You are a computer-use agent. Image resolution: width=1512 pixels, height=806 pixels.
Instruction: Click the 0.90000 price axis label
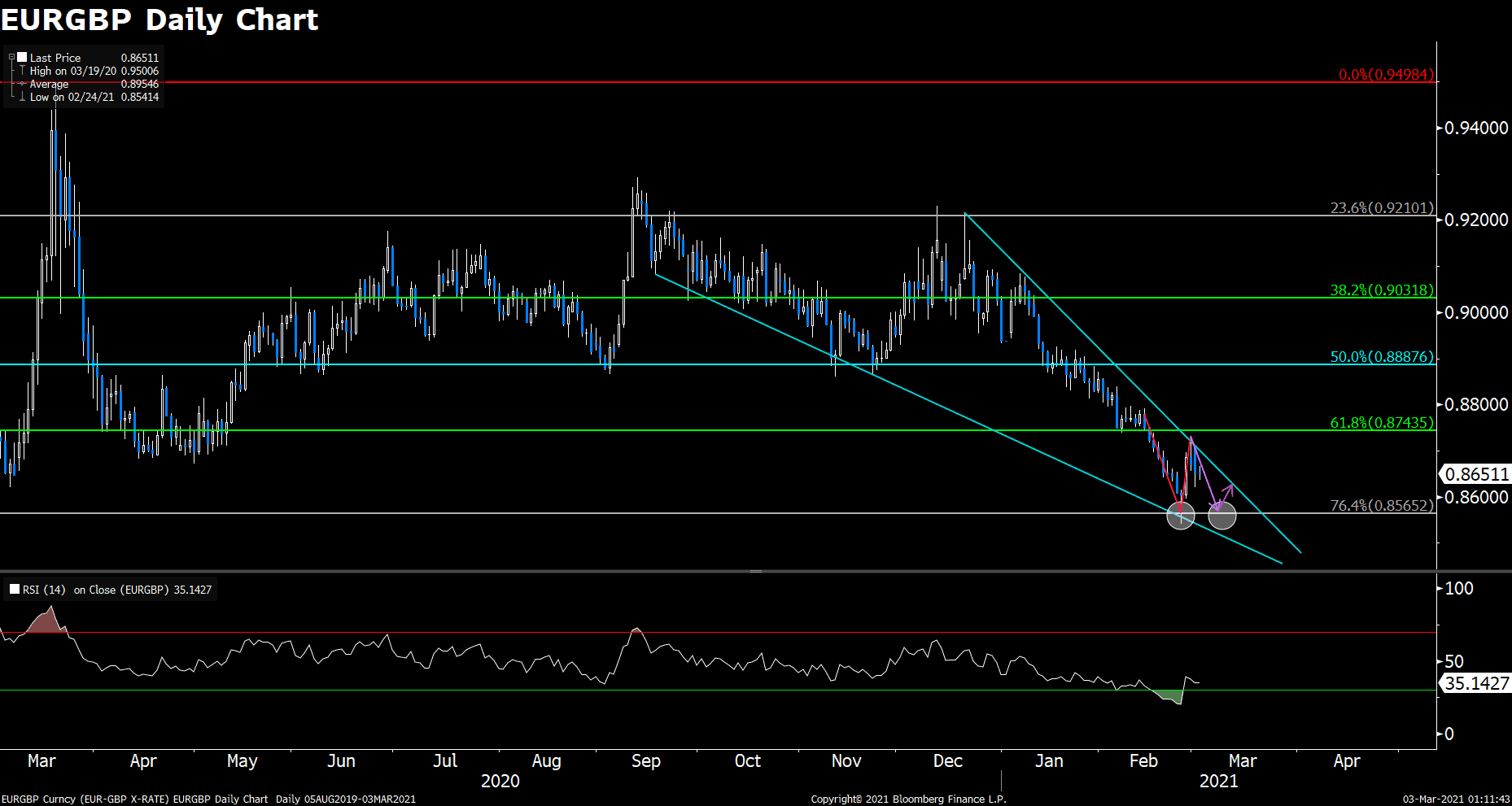pos(1476,312)
